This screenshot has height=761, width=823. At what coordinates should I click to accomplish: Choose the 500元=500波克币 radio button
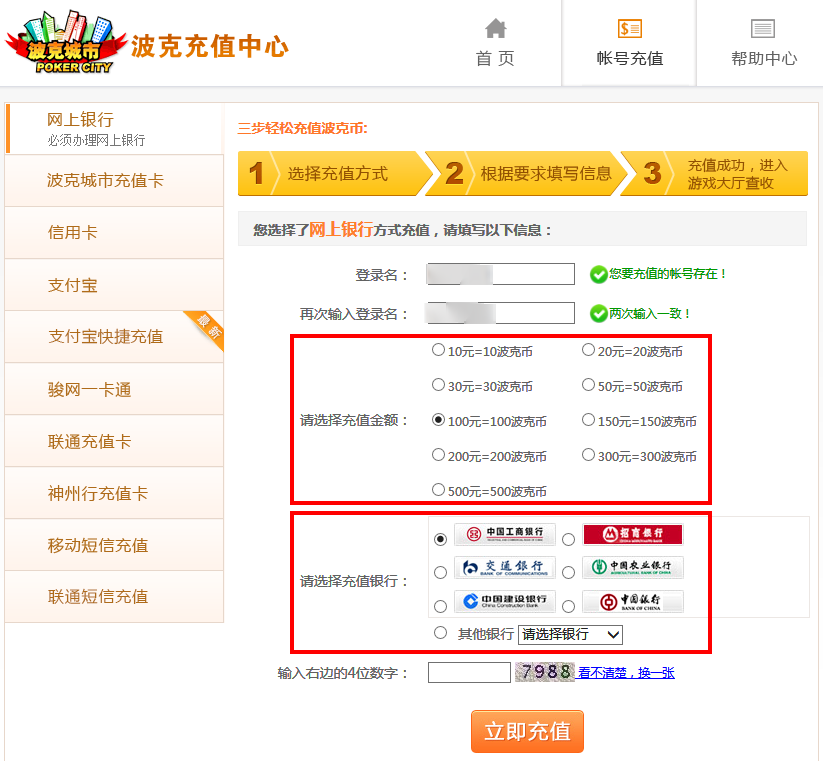[438, 490]
